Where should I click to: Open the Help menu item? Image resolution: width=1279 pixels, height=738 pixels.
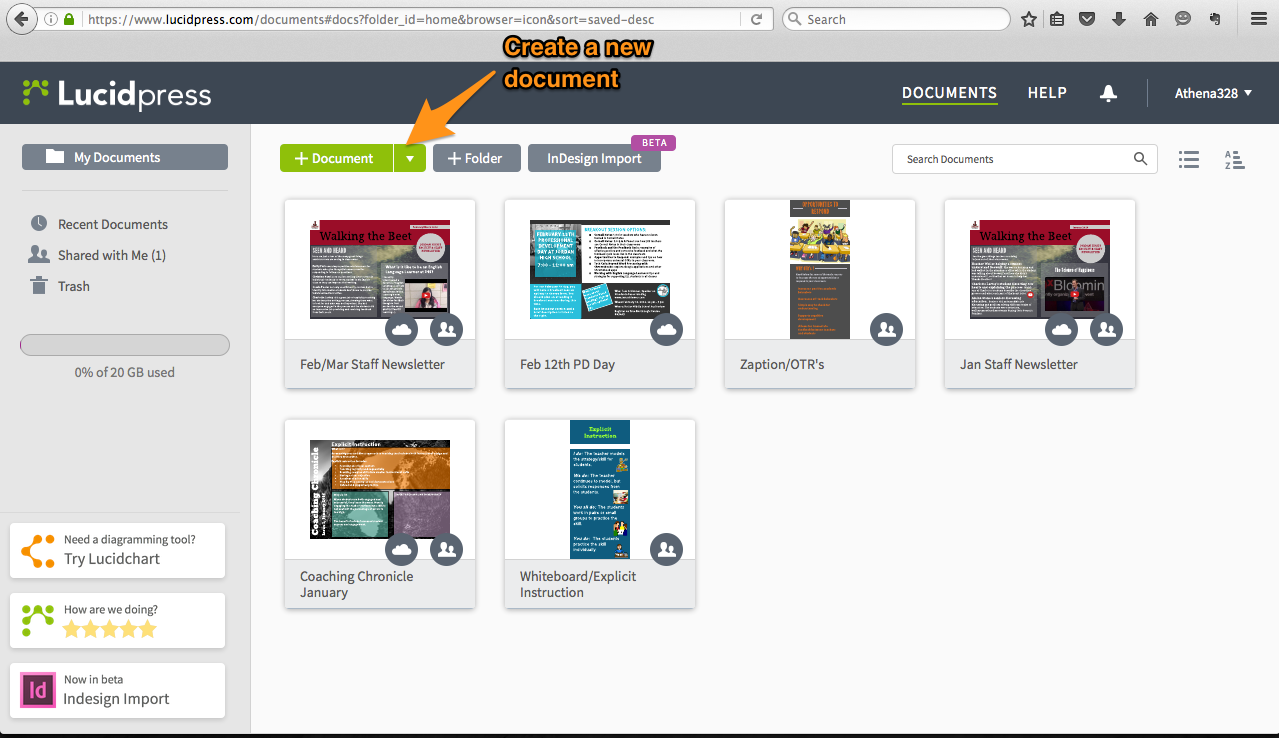coord(1047,93)
